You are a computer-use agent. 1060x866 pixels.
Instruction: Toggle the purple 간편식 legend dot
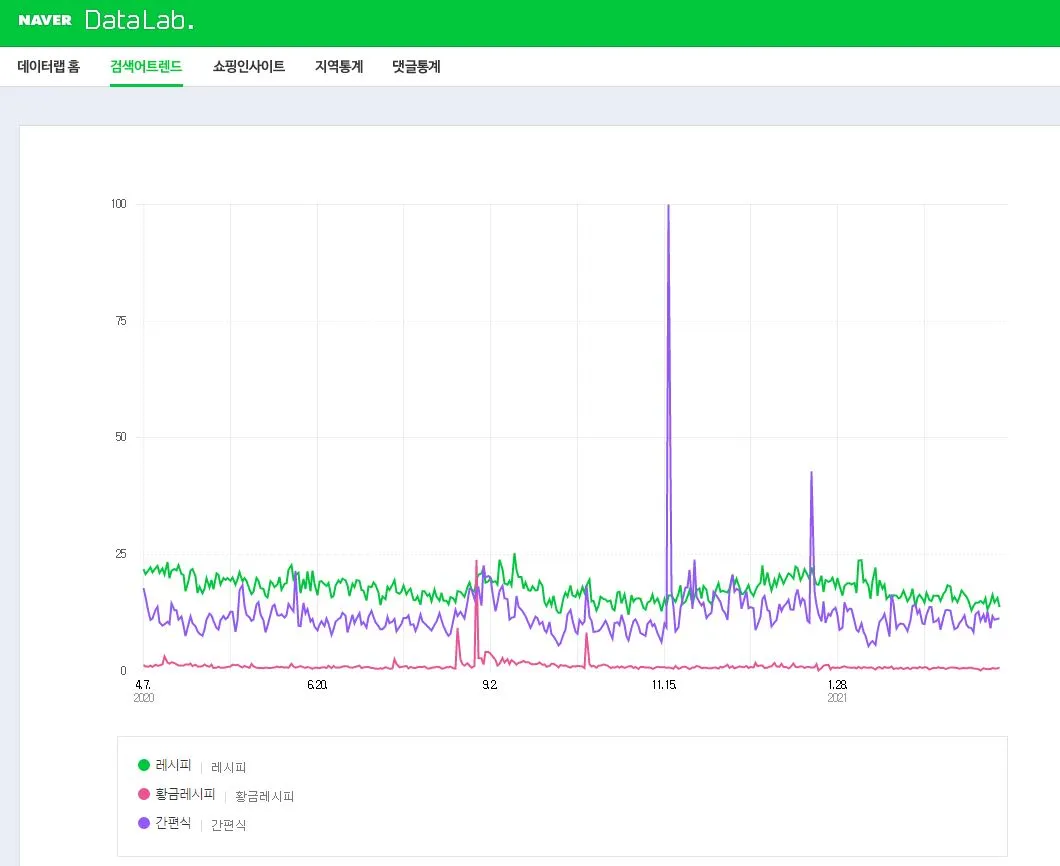pos(144,823)
